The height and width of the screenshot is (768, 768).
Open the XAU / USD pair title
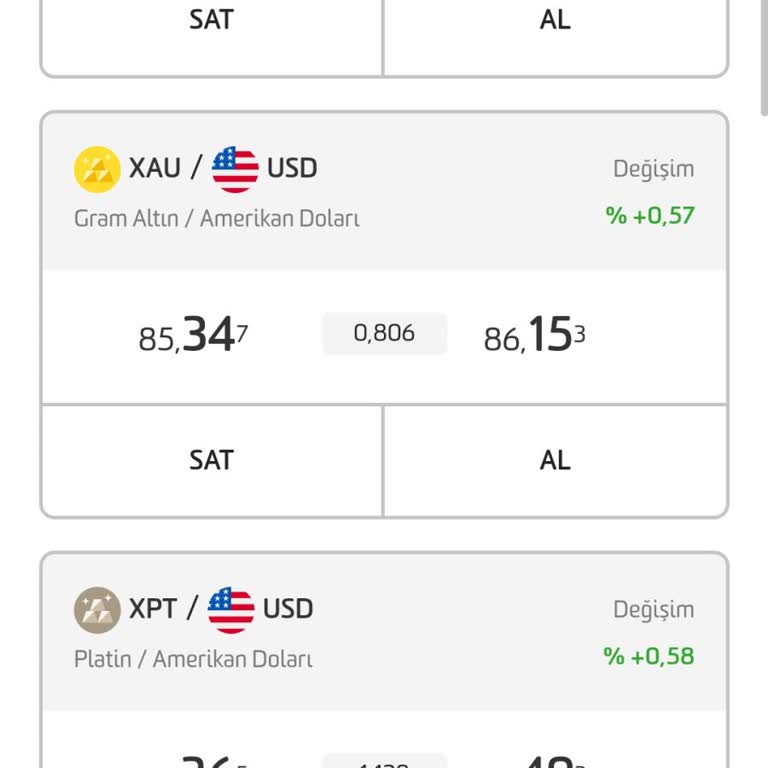click(223, 168)
